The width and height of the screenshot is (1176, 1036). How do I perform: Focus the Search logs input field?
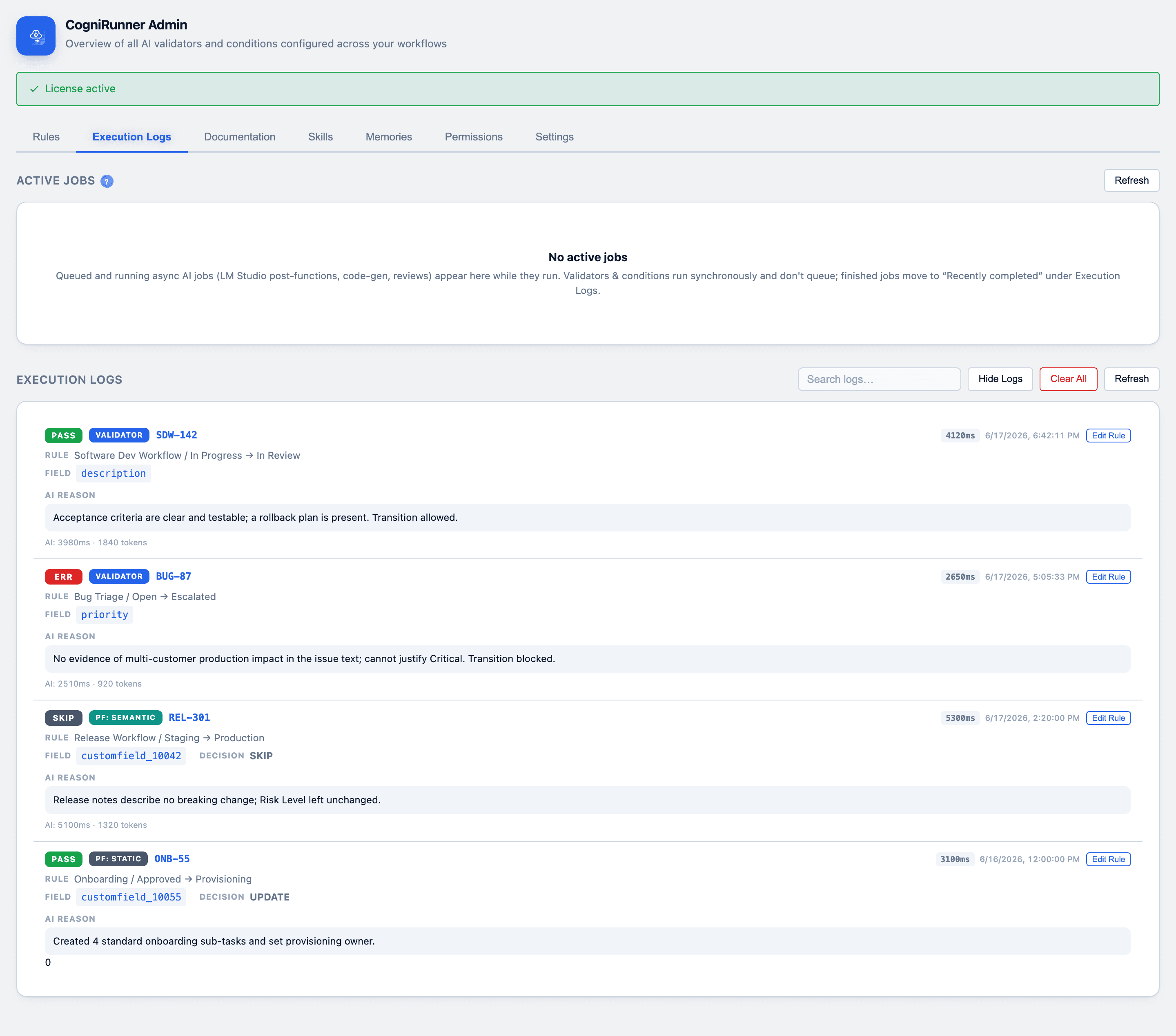click(x=879, y=379)
